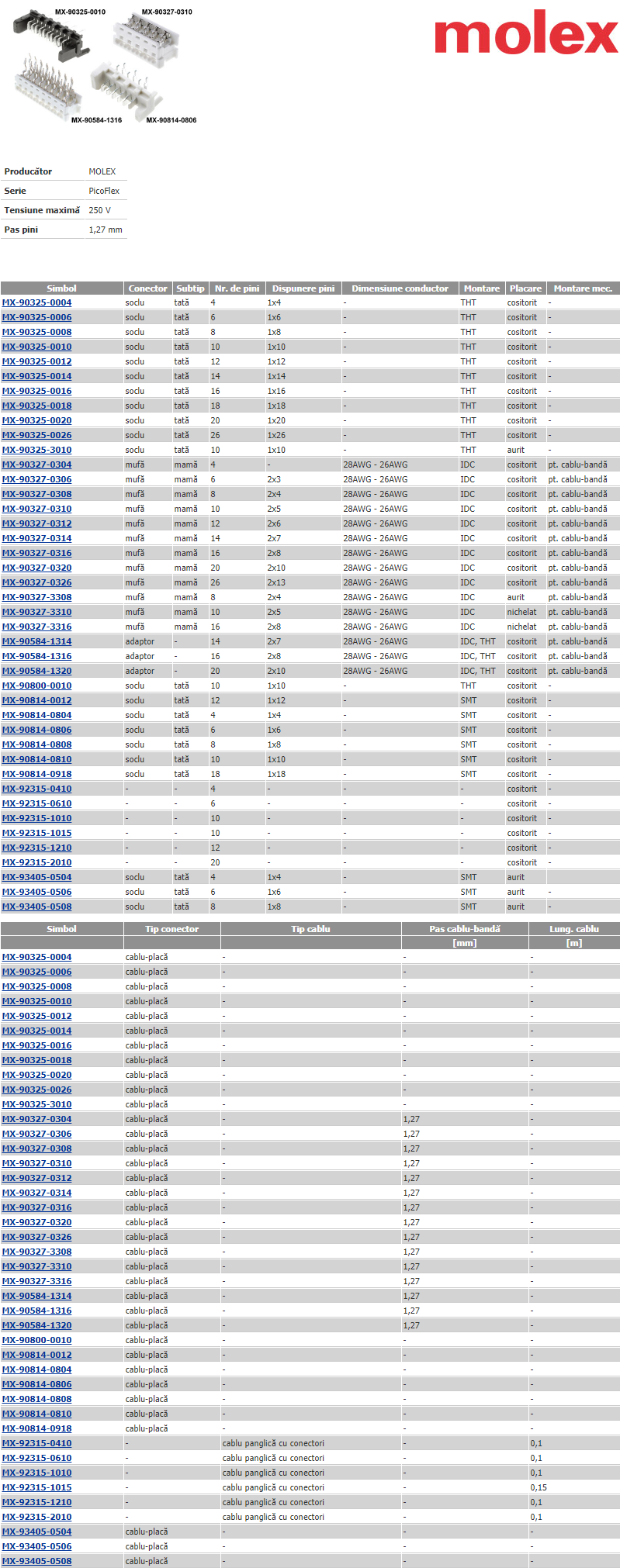Screen dimensions: 620x1568
Task: Click the Tip conector column header
Action: click(171, 929)
